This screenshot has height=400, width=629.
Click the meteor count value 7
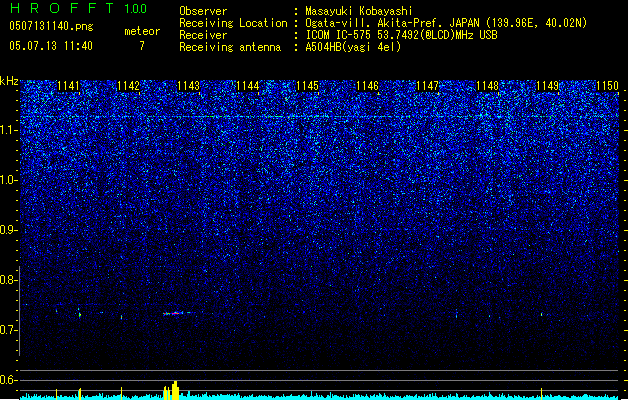[142, 46]
